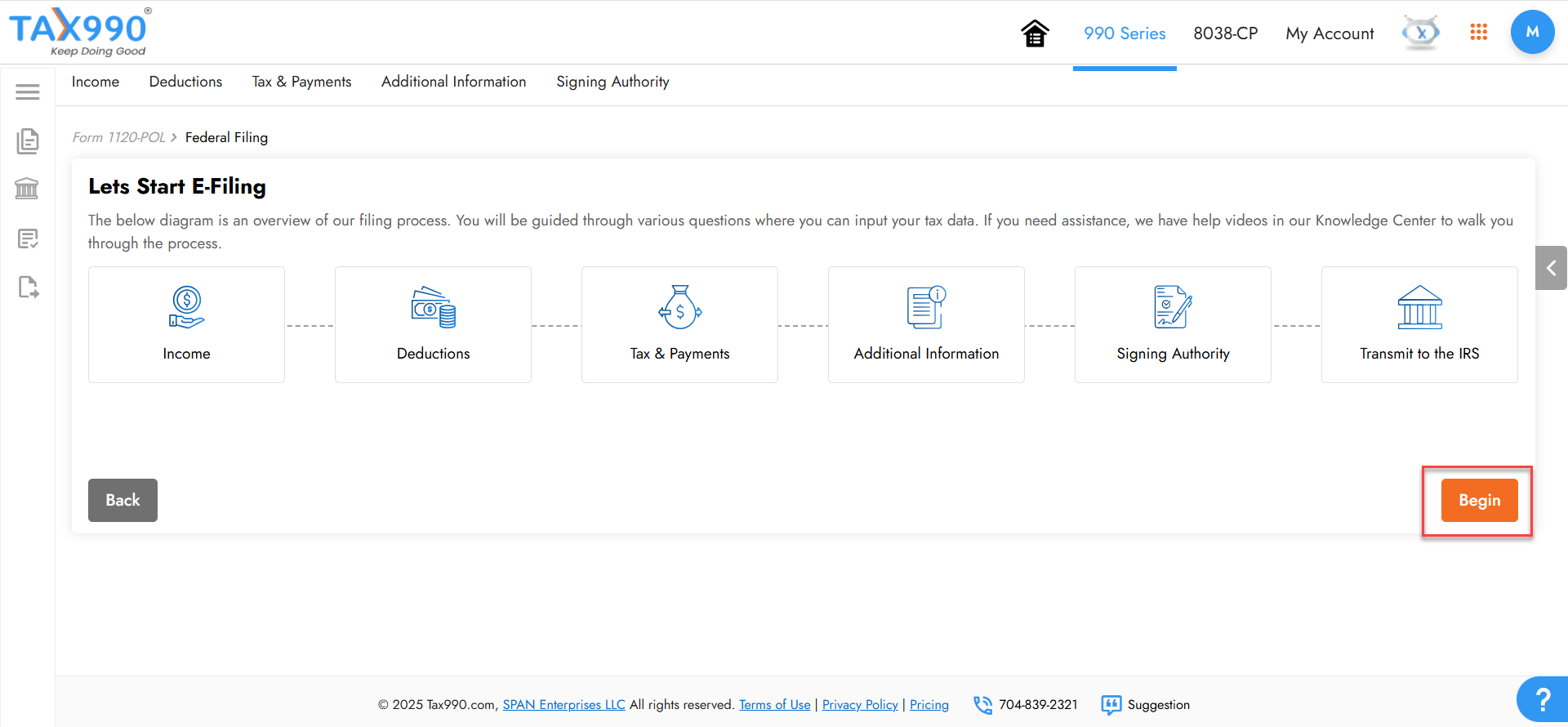Open the Form 1120-POL breadcrumb link
1568x727 pixels.
118,137
